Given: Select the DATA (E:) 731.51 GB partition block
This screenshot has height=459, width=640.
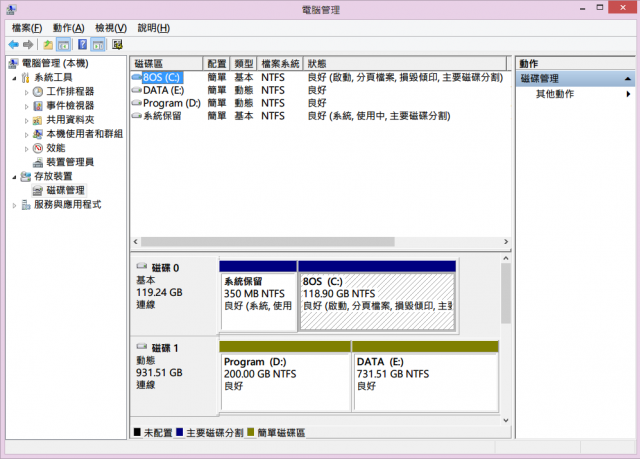Looking at the screenshot, I should (x=425, y=376).
